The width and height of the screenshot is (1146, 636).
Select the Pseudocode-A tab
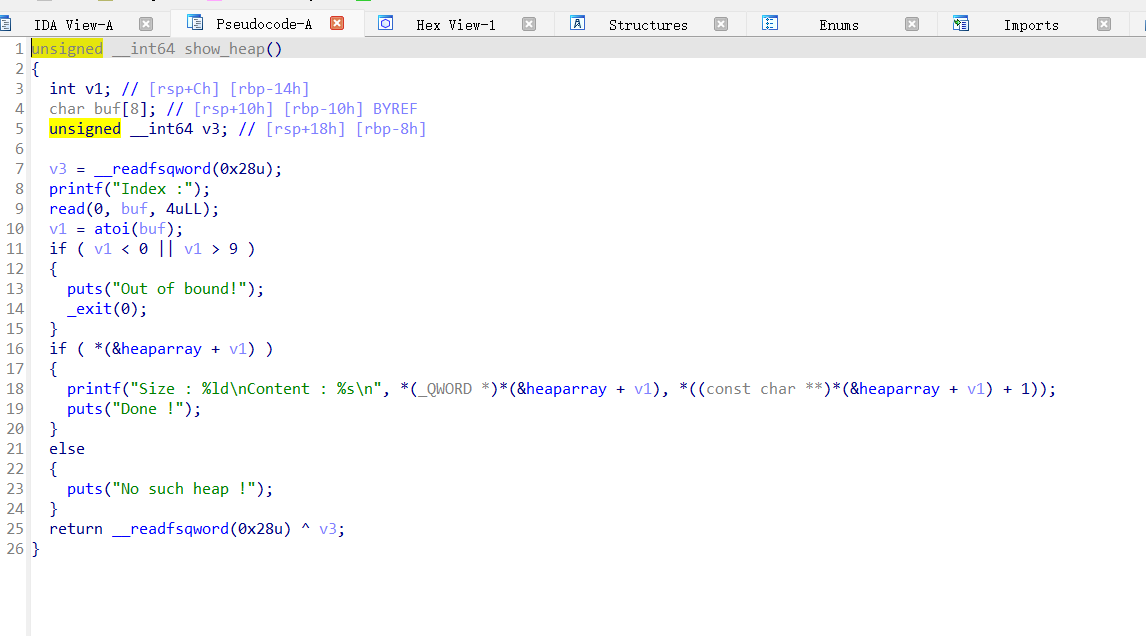tap(264, 24)
